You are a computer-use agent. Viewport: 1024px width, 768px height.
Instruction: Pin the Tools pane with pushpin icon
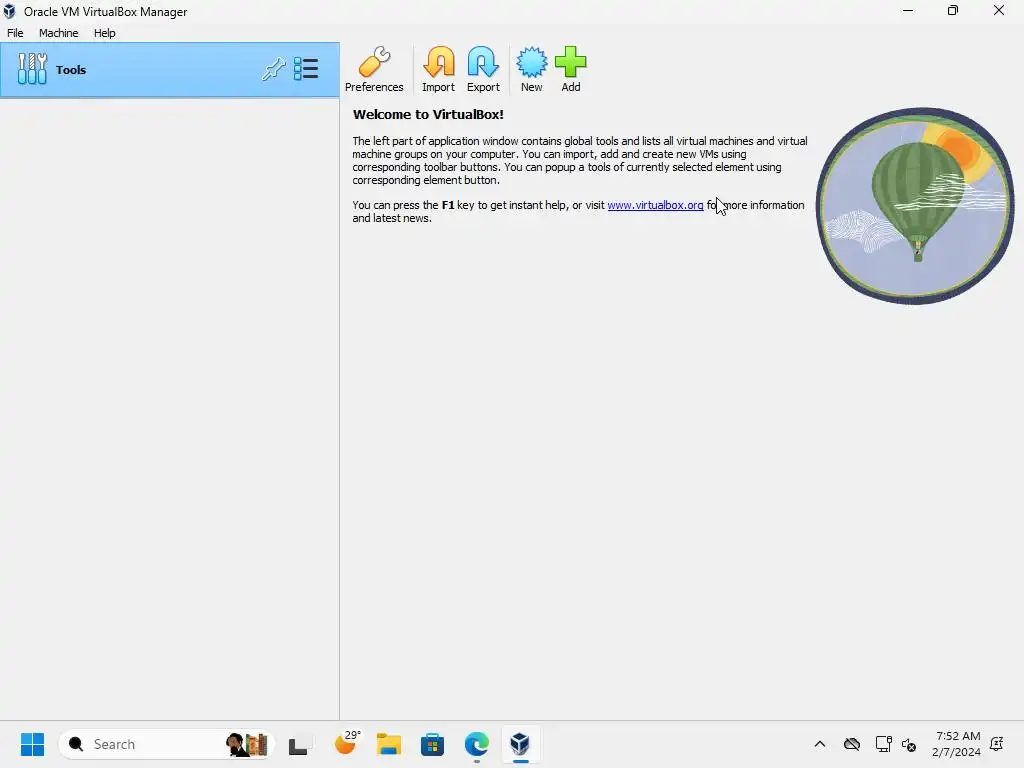(x=274, y=69)
